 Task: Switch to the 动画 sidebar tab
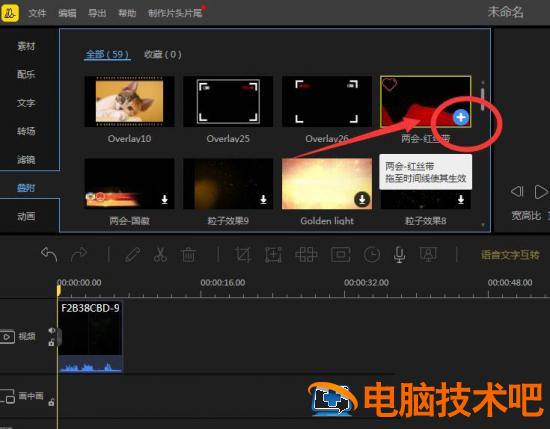point(26,216)
